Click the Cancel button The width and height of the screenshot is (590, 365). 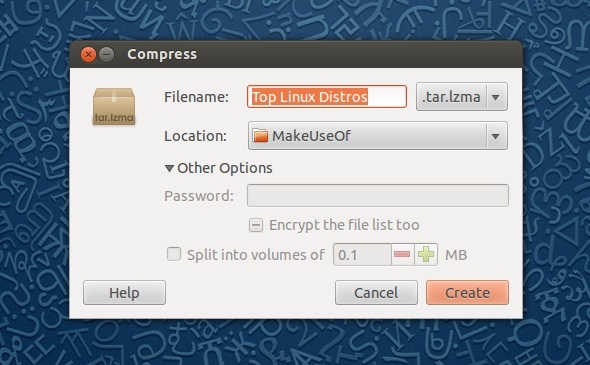pos(376,292)
